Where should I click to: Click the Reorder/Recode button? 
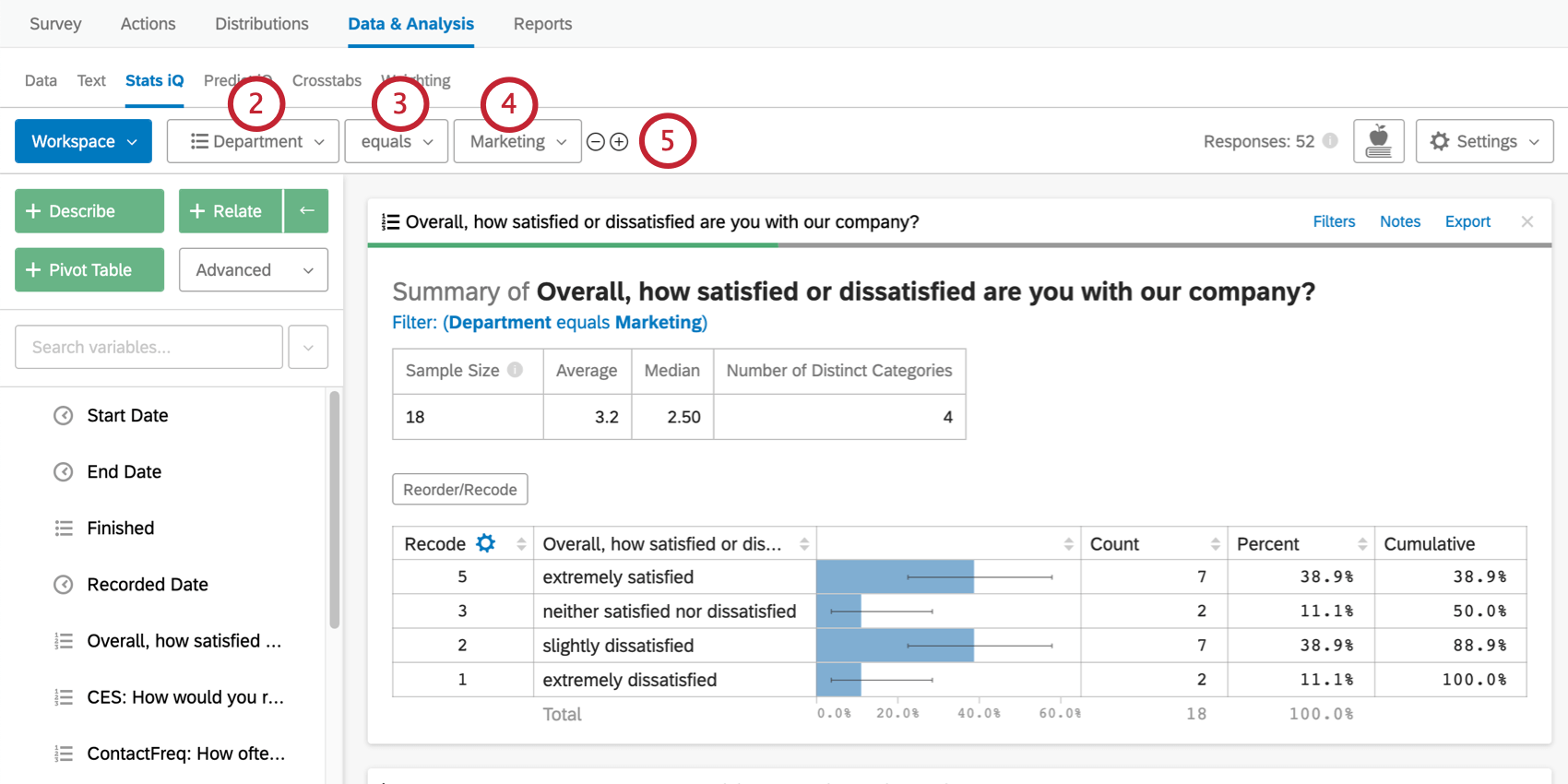point(459,490)
